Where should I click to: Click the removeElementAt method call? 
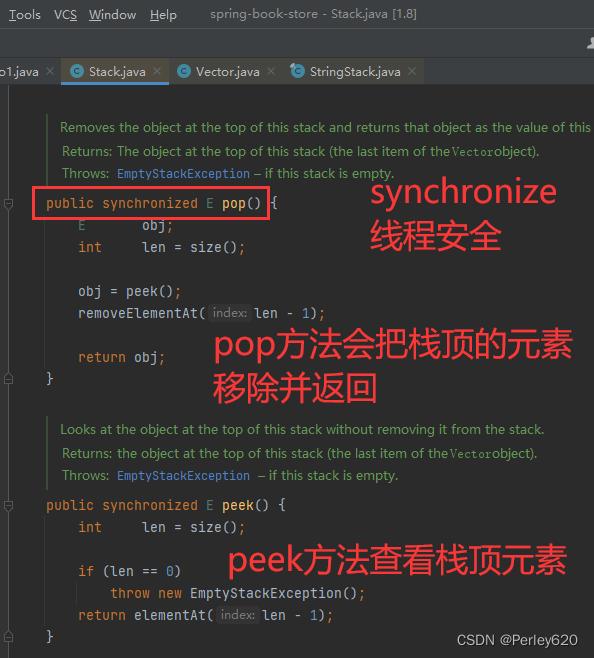pos(138,313)
